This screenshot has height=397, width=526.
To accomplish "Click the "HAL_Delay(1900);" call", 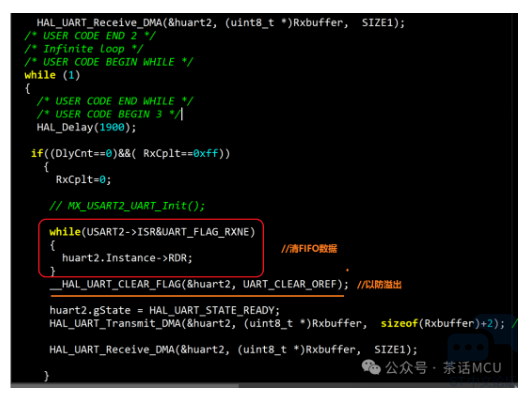I will (x=87, y=127).
